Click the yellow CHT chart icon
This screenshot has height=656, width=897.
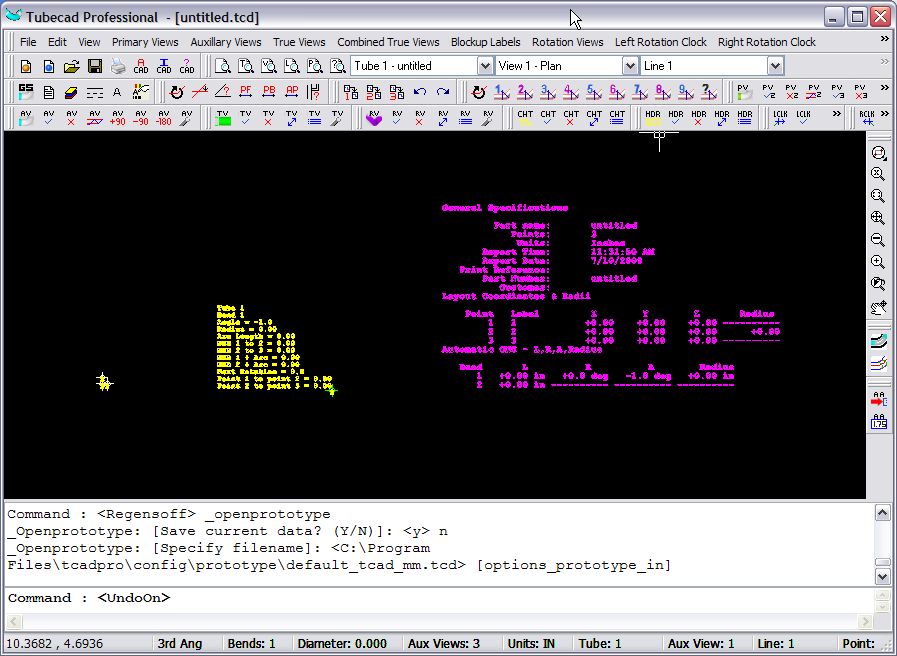click(x=525, y=117)
